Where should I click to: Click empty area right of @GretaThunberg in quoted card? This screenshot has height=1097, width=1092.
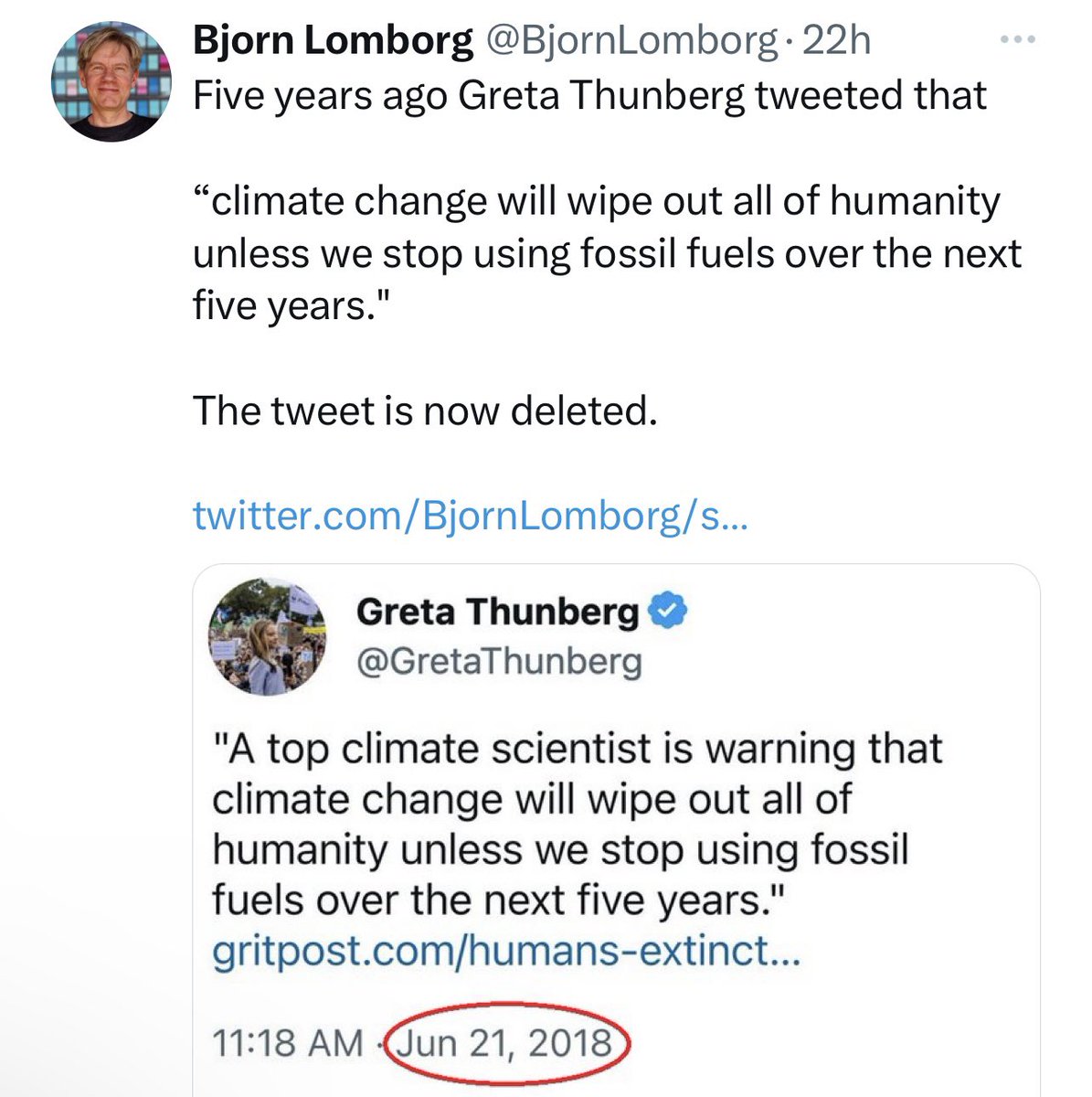click(841, 662)
